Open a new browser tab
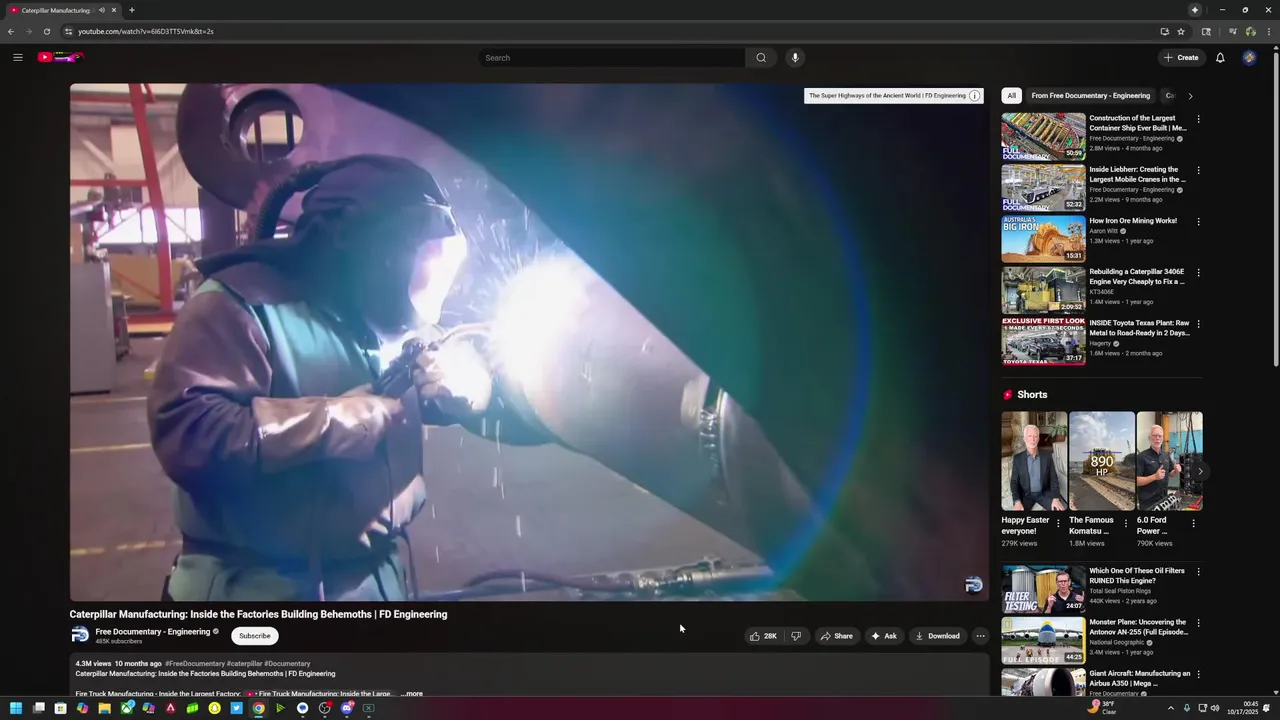The width and height of the screenshot is (1280, 720). point(131,10)
